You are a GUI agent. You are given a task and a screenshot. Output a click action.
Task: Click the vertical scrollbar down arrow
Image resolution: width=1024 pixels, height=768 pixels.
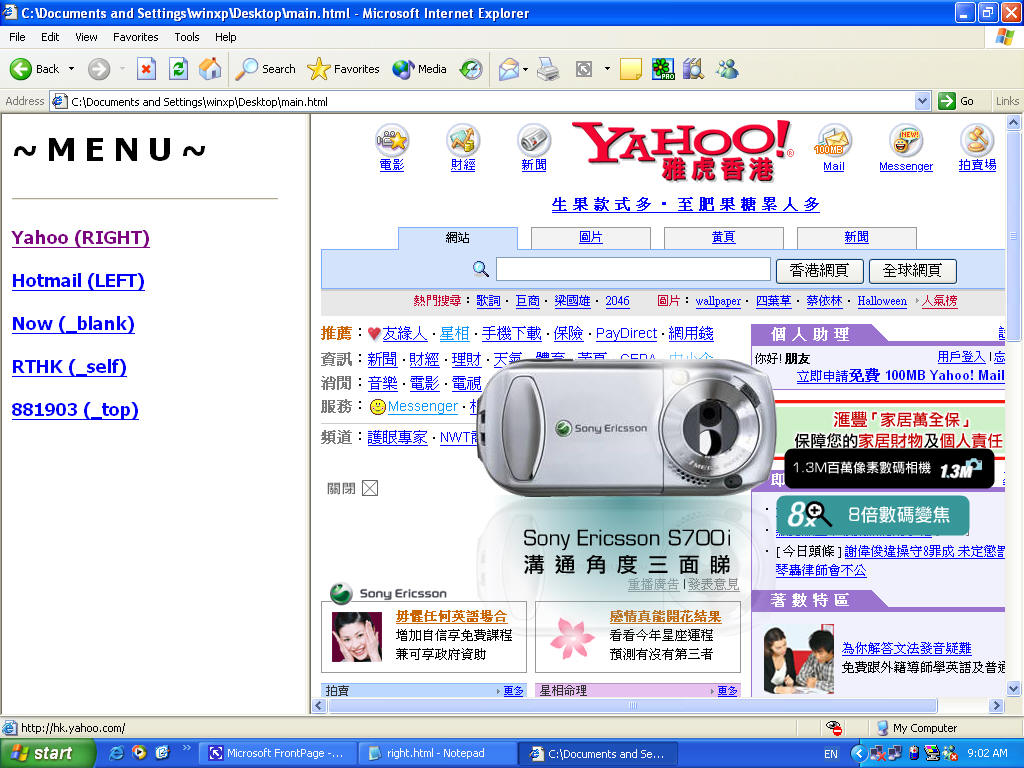pyautogui.click(x=1014, y=688)
